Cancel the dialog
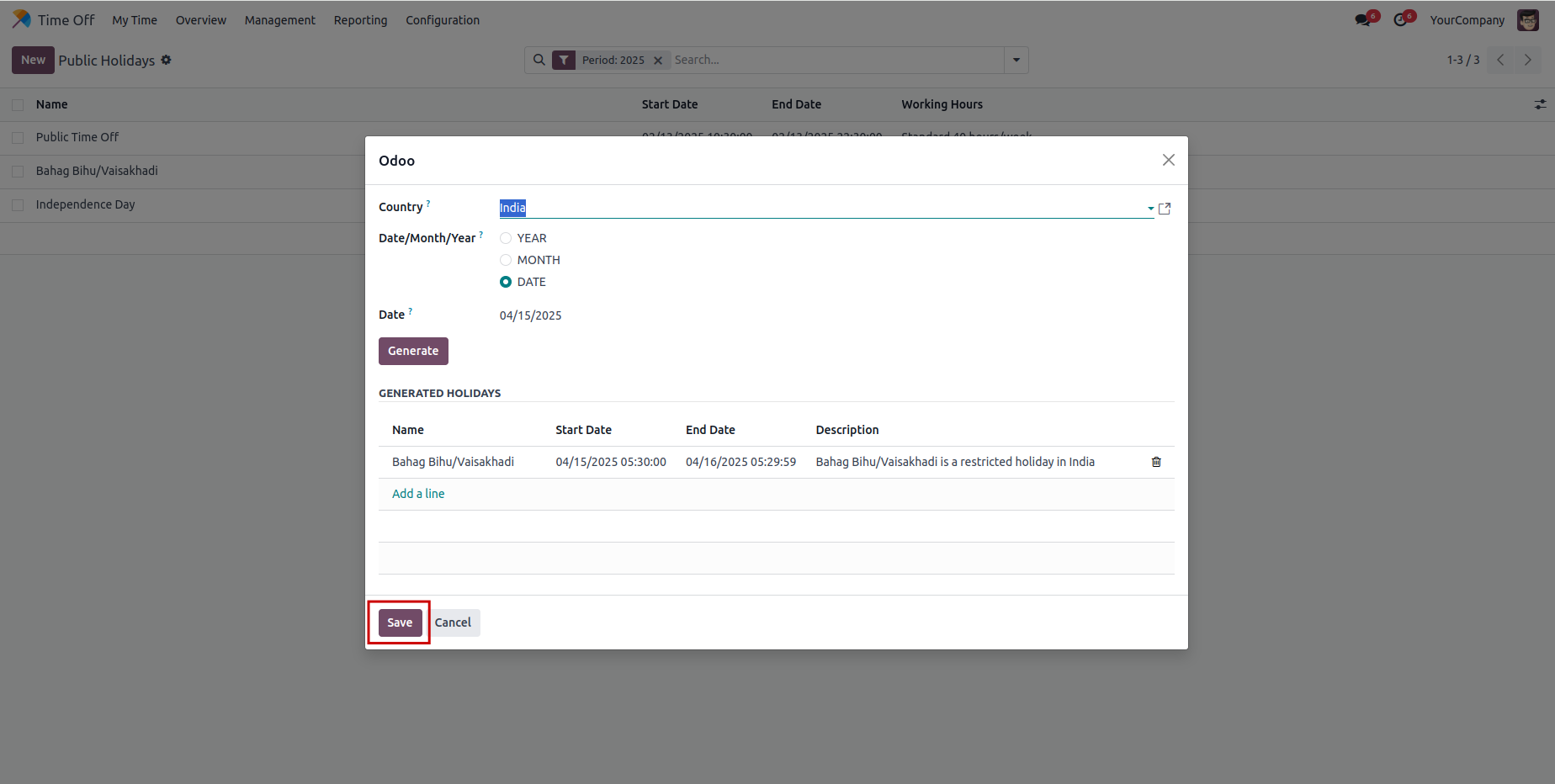The width and height of the screenshot is (1555, 784). (x=453, y=622)
